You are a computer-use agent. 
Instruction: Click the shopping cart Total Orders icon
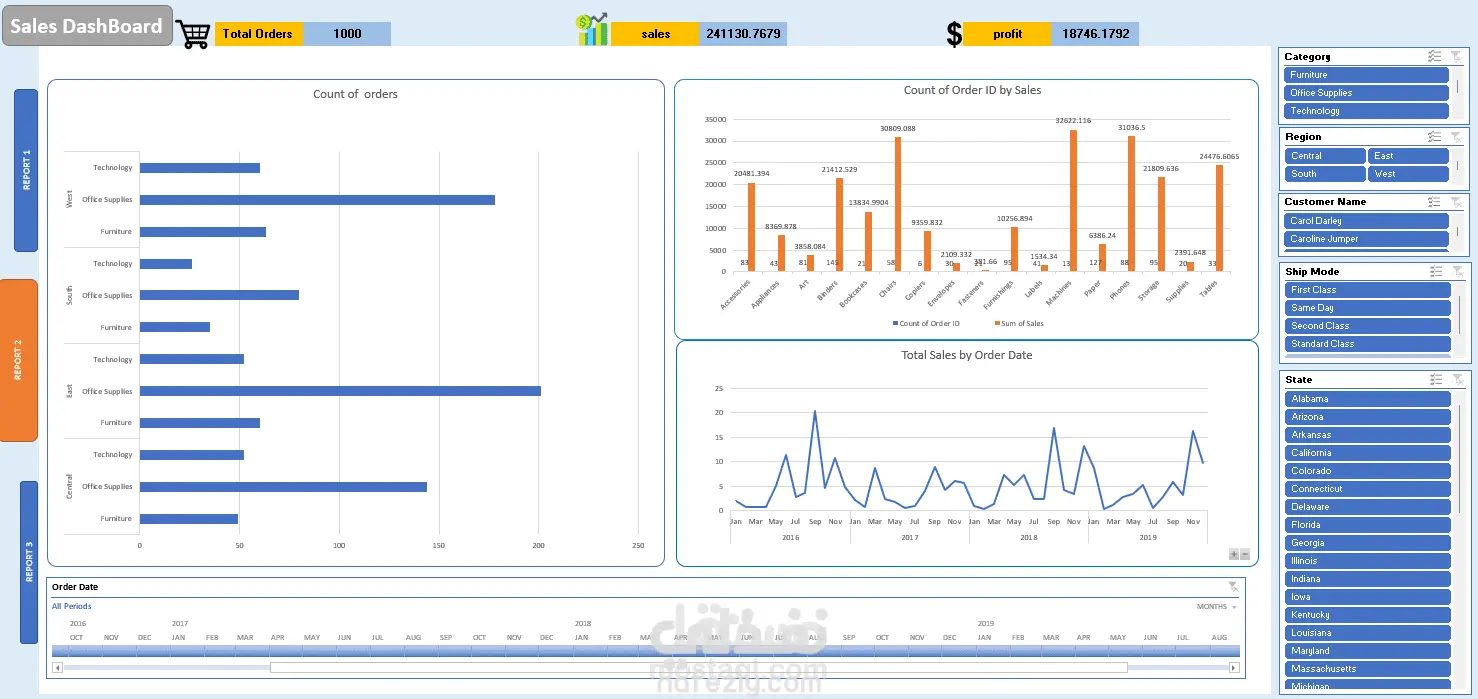(x=193, y=34)
